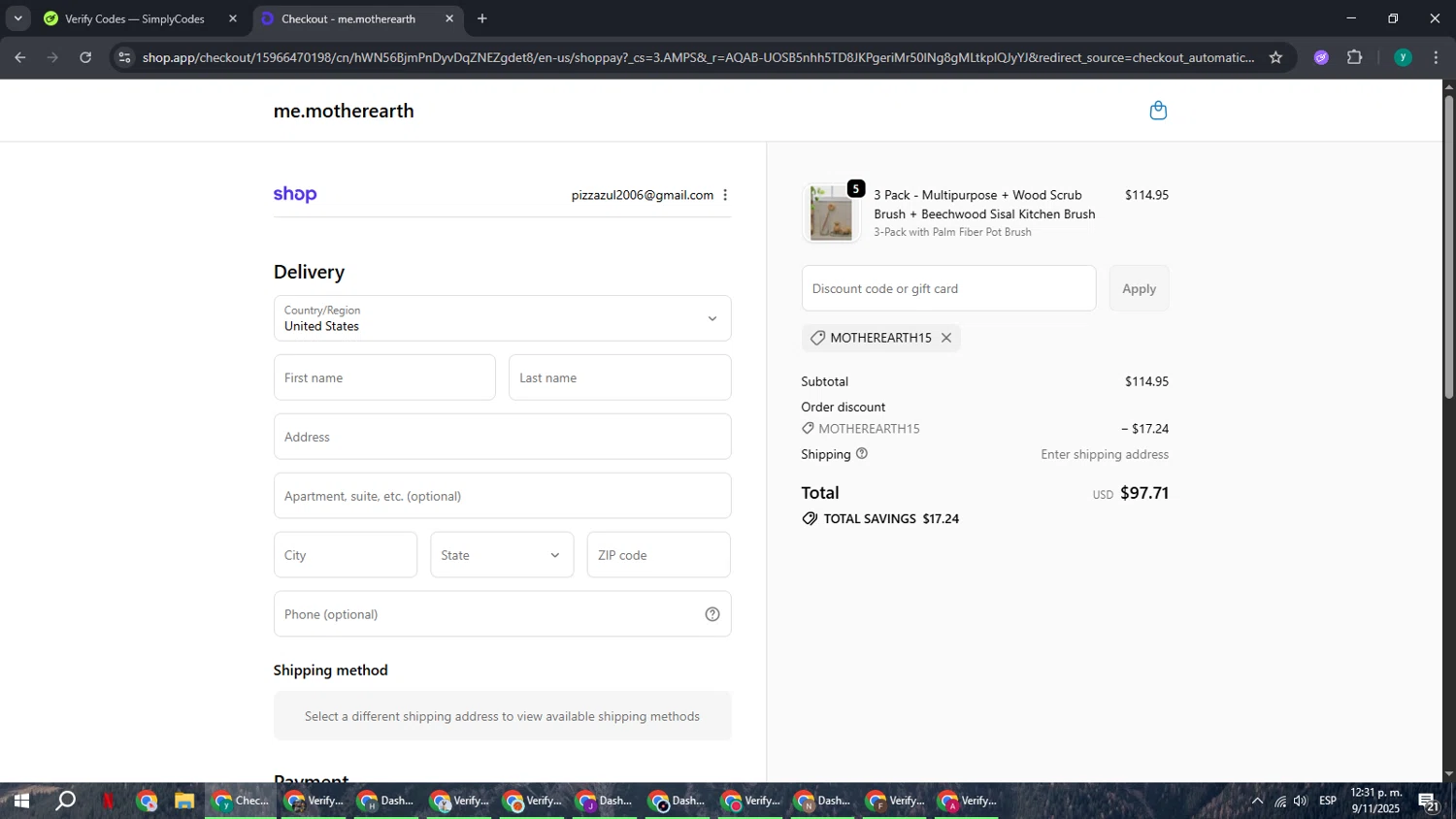Click the Discount code or gift card field
The image size is (1456, 819).
[x=948, y=288]
